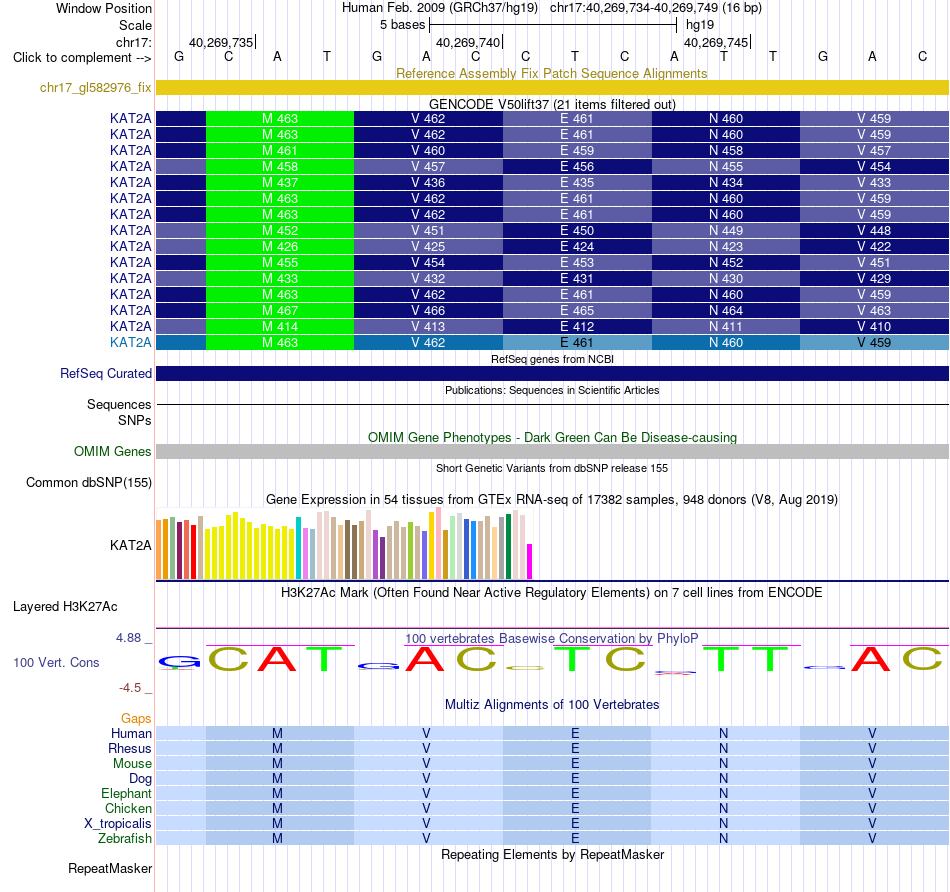The width and height of the screenshot is (950, 892).
Task: Click the E 412 codon cell
Action: click(577, 326)
